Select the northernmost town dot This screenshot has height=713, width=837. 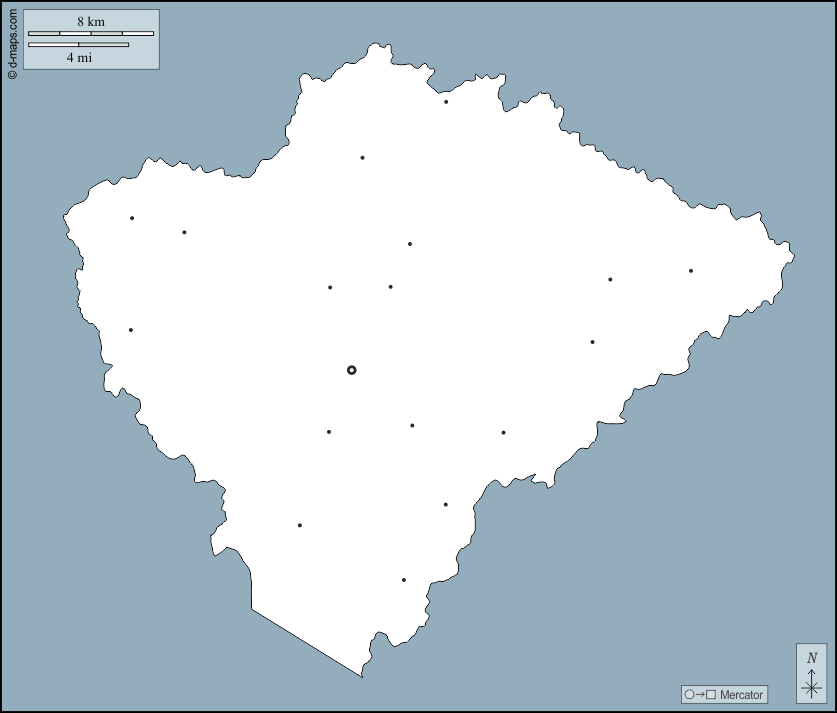click(x=446, y=102)
